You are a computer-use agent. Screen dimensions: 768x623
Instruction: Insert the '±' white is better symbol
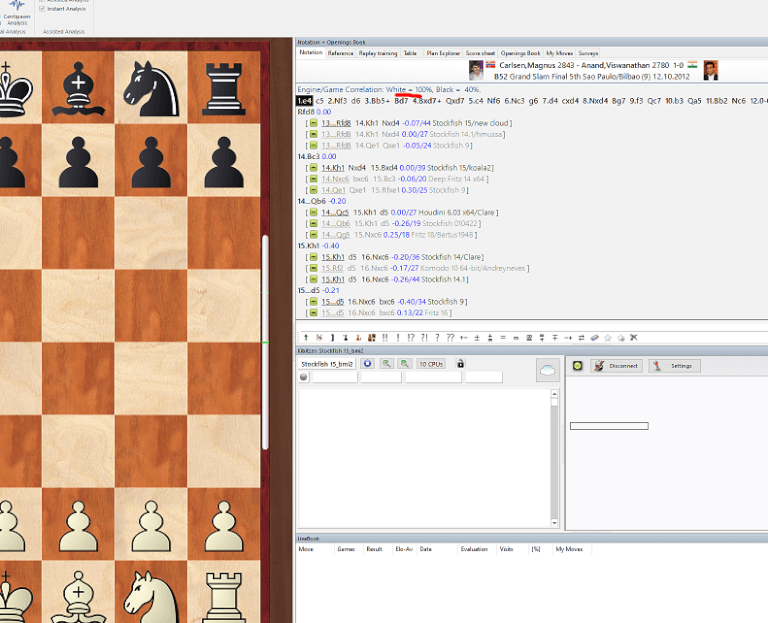click(x=477, y=337)
